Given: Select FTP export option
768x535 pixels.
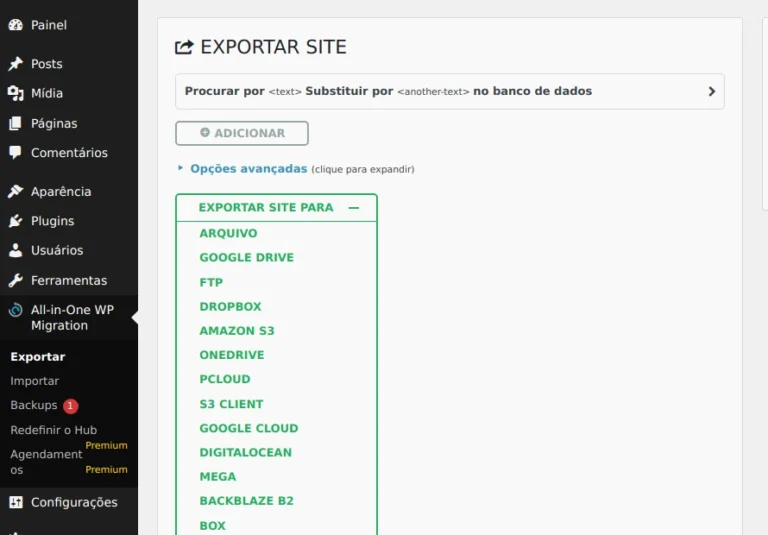Looking at the screenshot, I should click(211, 282).
